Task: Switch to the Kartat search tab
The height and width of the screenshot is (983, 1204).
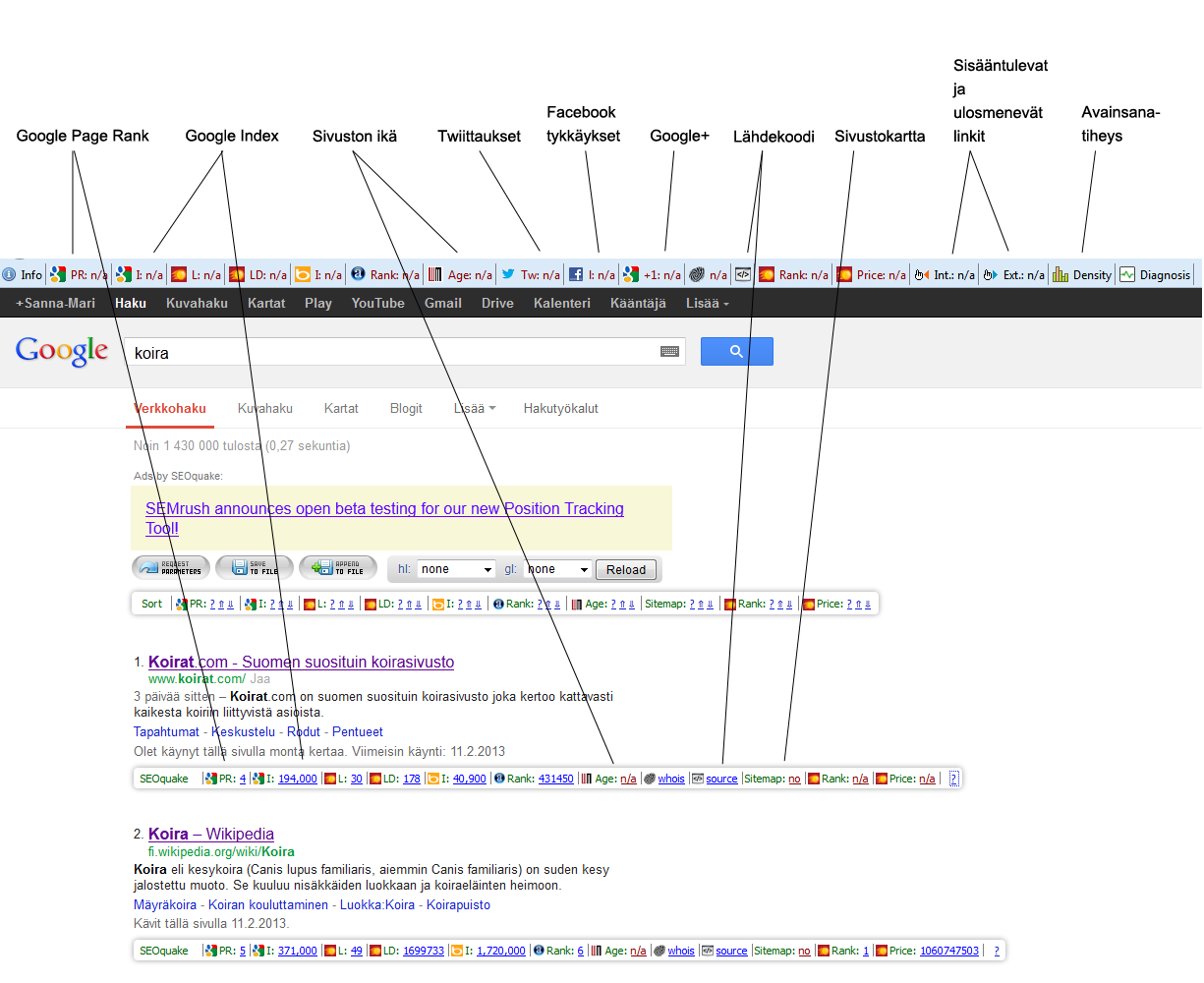Action: [x=341, y=408]
